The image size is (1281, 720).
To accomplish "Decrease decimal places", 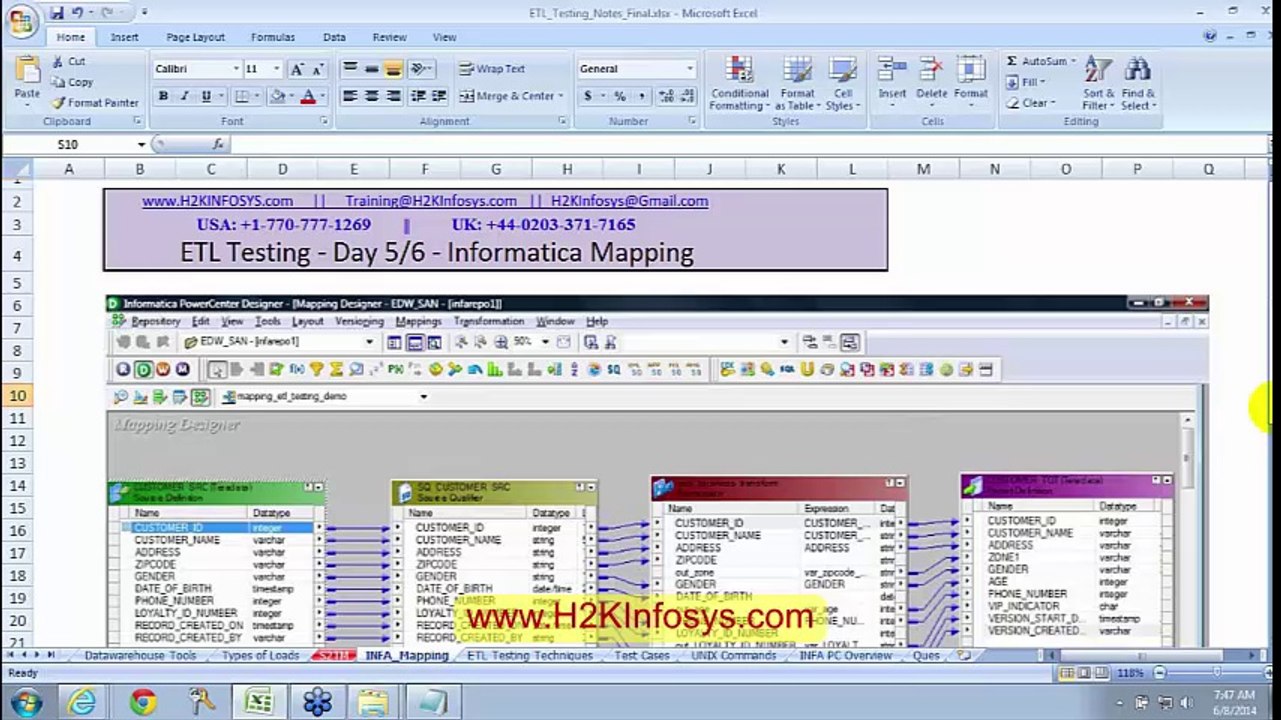I will pyautogui.click(x=685, y=96).
